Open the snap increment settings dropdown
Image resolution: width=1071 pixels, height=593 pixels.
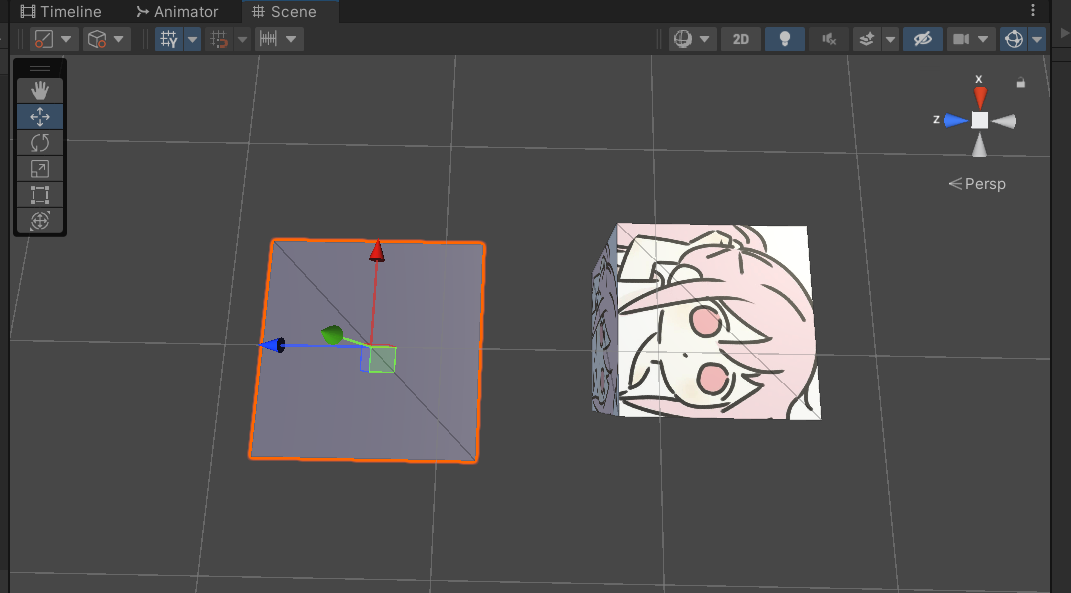click(x=292, y=39)
